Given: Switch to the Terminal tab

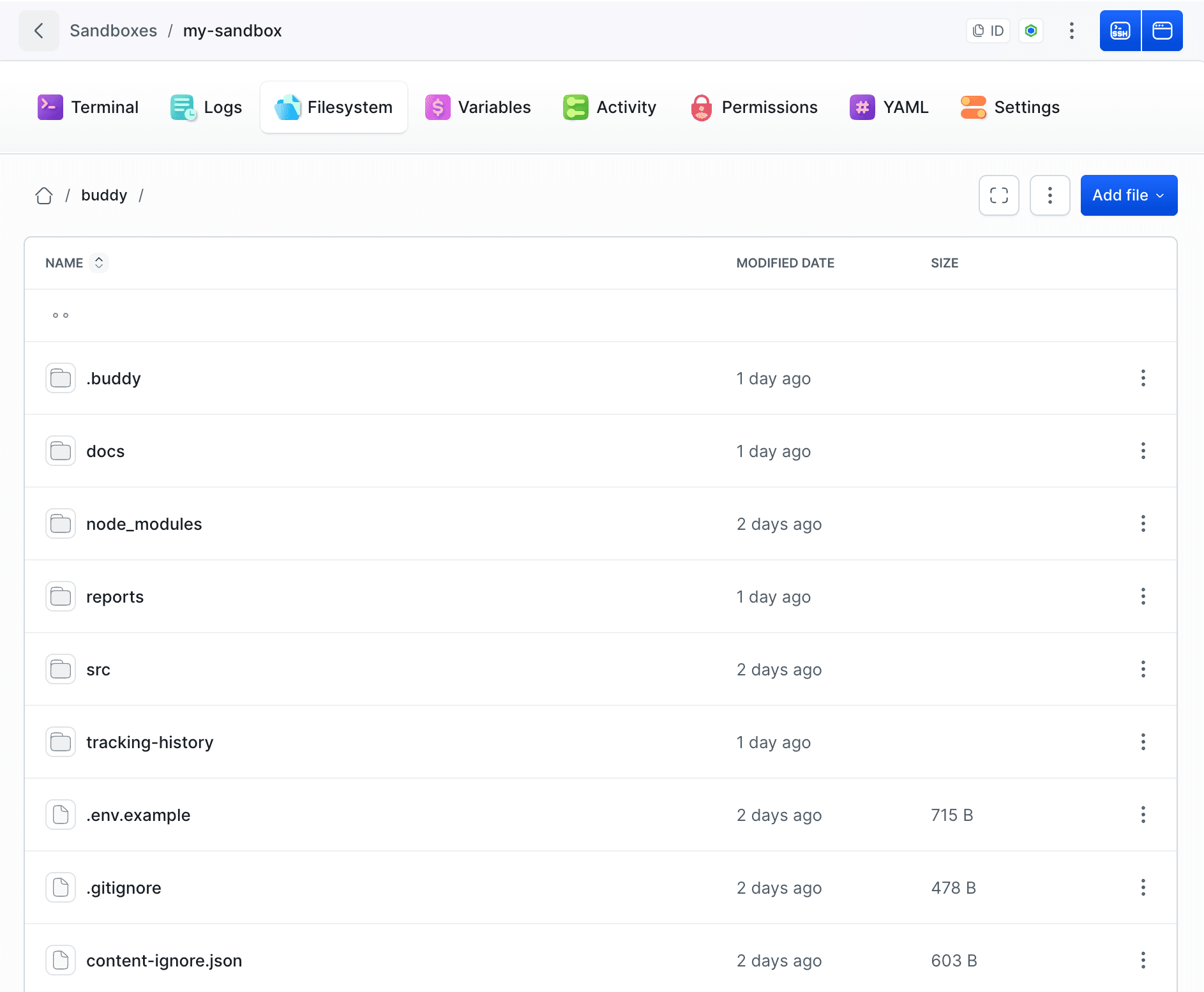Looking at the screenshot, I should (88, 107).
